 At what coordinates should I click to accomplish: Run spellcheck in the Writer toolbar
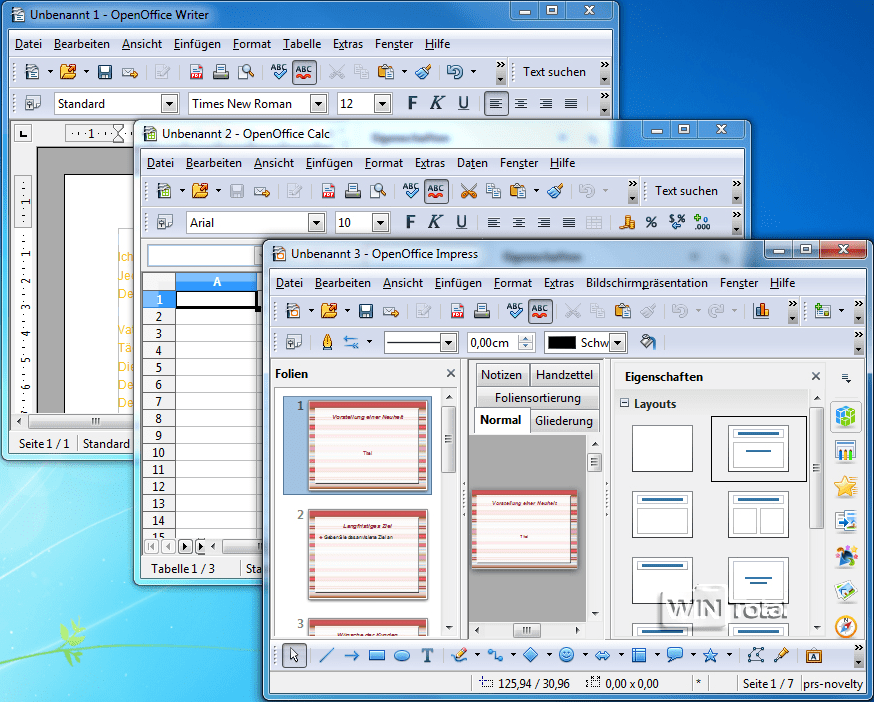click(x=278, y=72)
